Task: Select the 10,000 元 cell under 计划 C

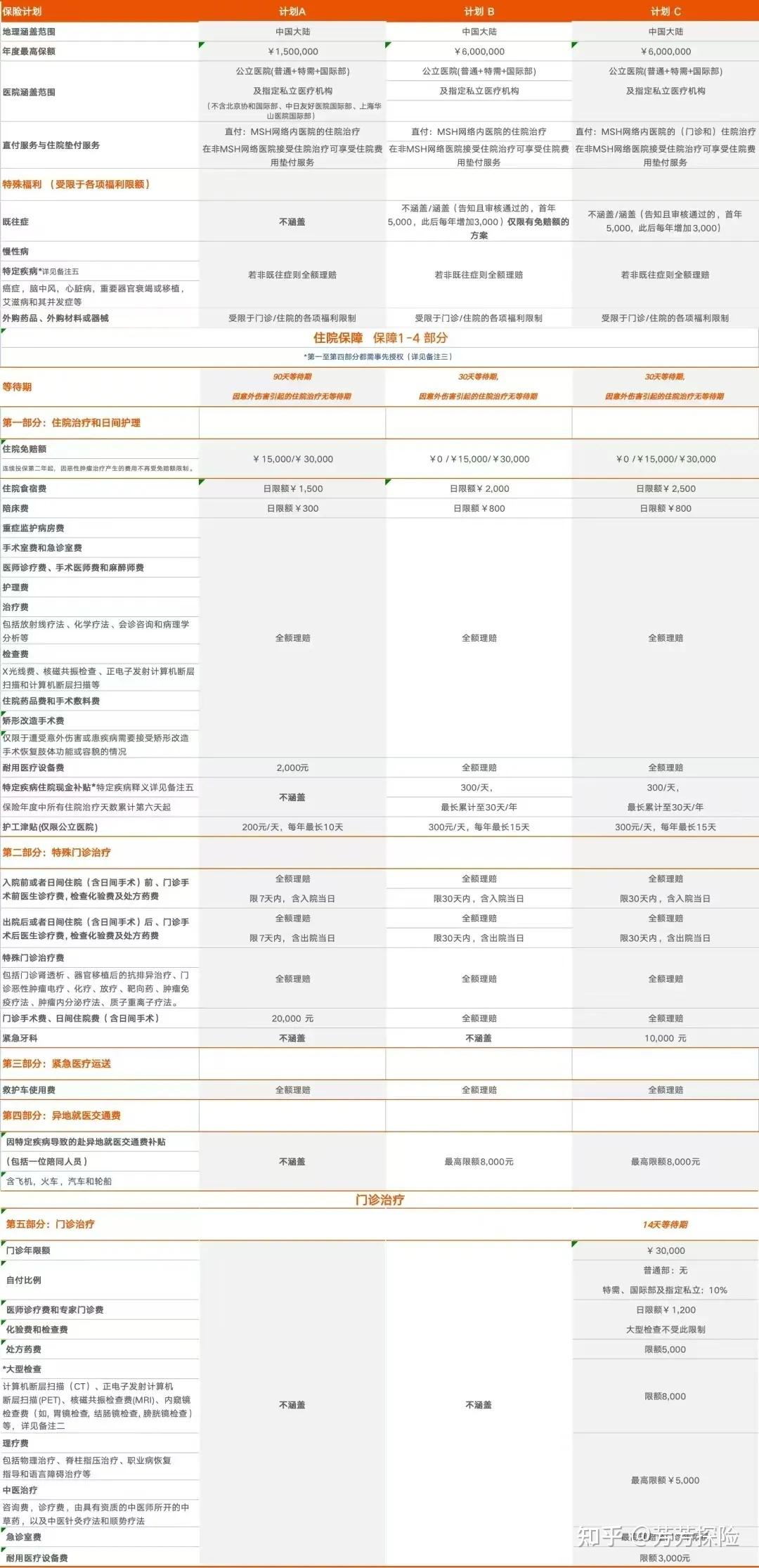Action: 666,1037
